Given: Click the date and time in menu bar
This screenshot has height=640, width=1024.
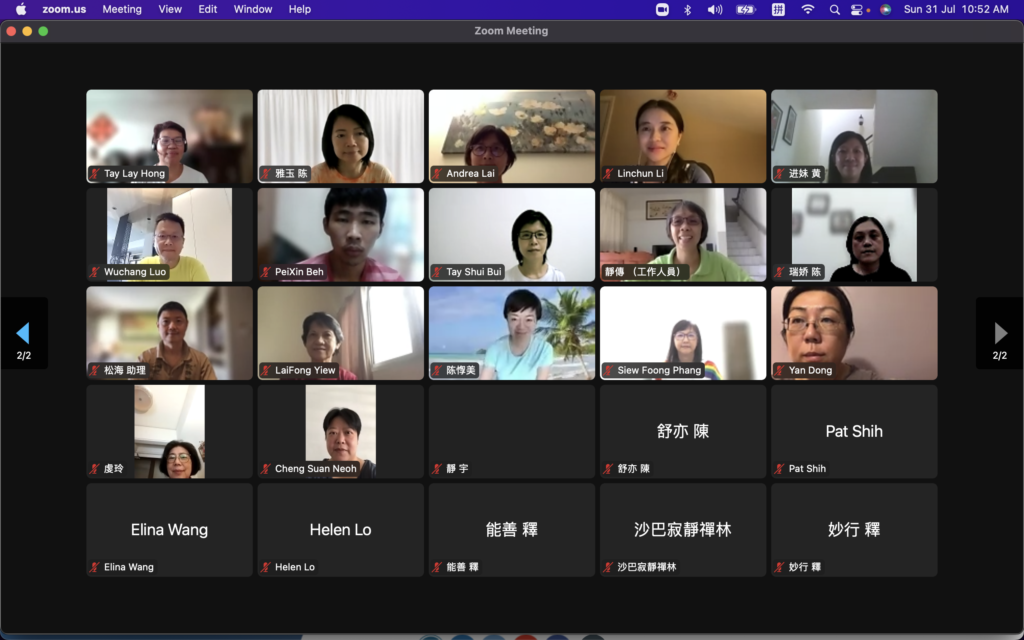Looking at the screenshot, I should click(x=956, y=9).
